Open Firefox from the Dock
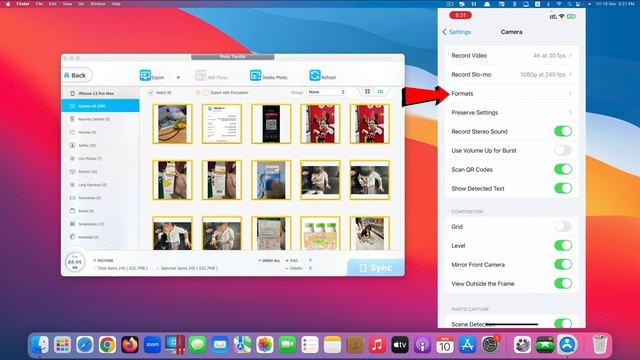The height and width of the screenshot is (360, 640). tap(130, 345)
